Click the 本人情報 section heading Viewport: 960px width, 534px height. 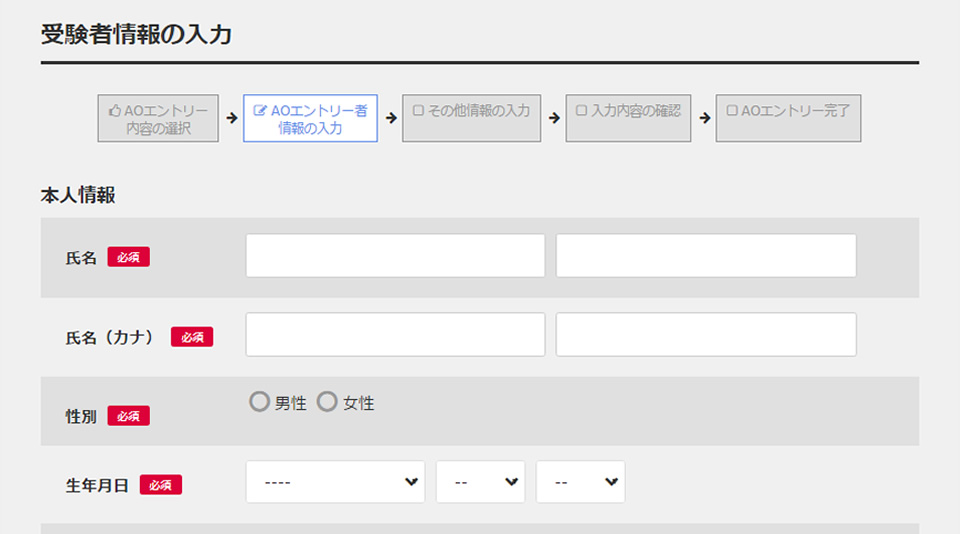(x=78, y=195)
